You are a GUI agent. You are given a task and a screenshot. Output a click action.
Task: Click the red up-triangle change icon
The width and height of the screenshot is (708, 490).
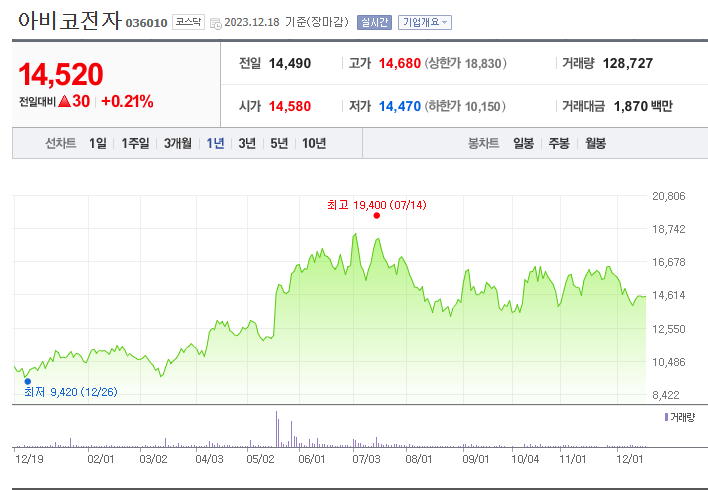pyautogui.click(x=64, y=101)
